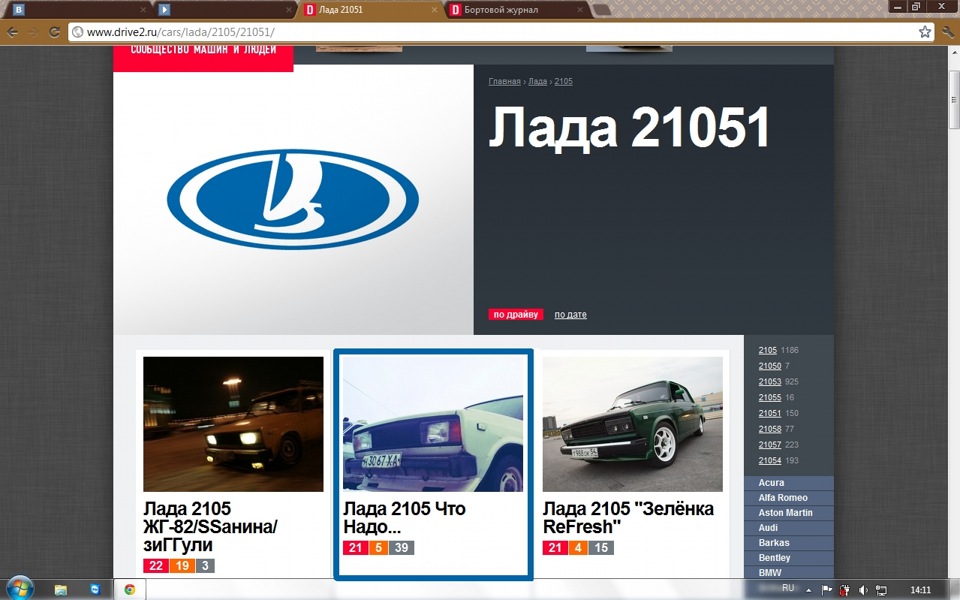Close the 'Лада 21051' tab
Screen dimensions: 960x600
tap(435, 10)
